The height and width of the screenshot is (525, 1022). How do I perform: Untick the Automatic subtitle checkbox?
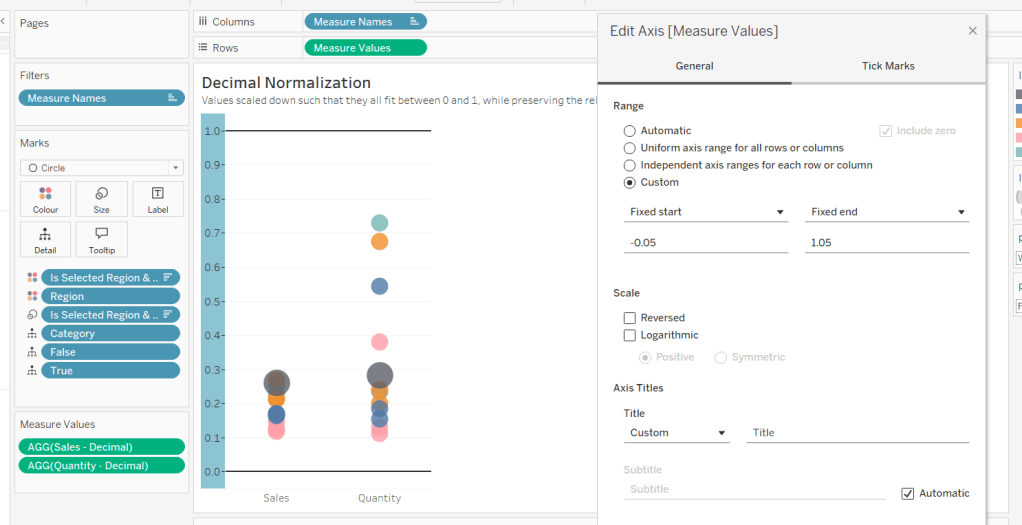pos(908,493)
